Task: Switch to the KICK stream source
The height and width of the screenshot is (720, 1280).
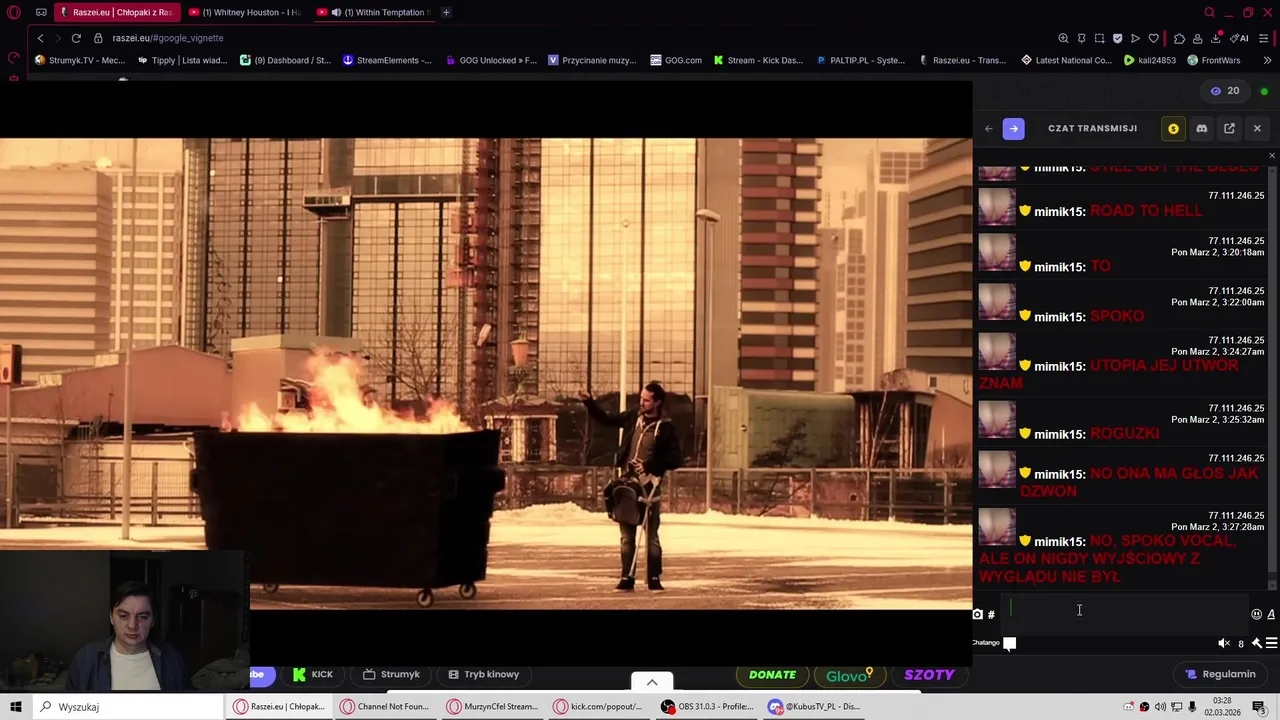Action: click(x=313, y=674)
